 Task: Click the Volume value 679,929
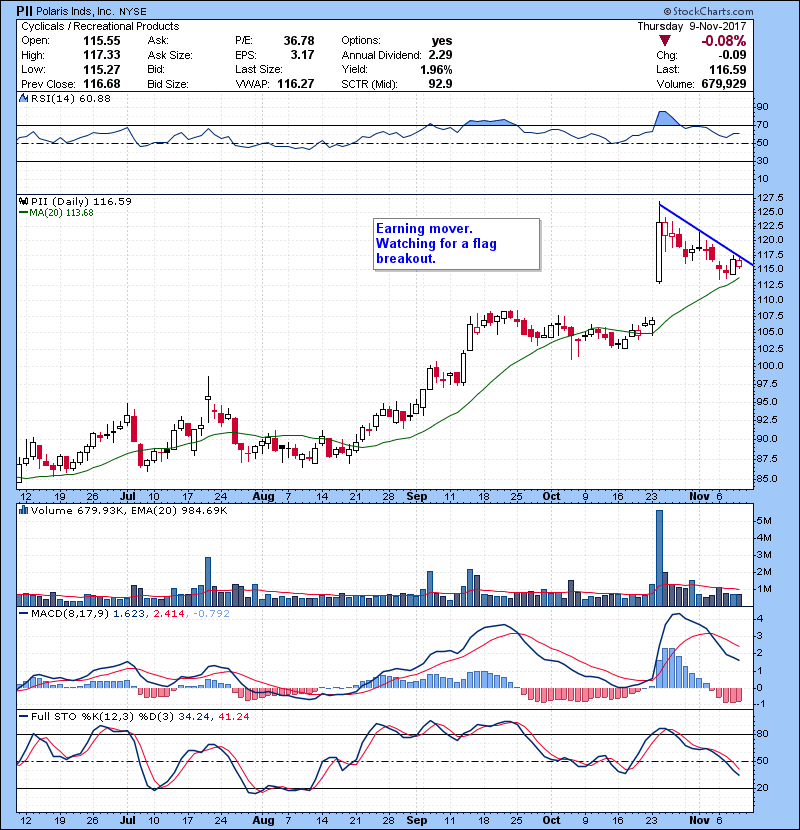[x=724, y=84]
